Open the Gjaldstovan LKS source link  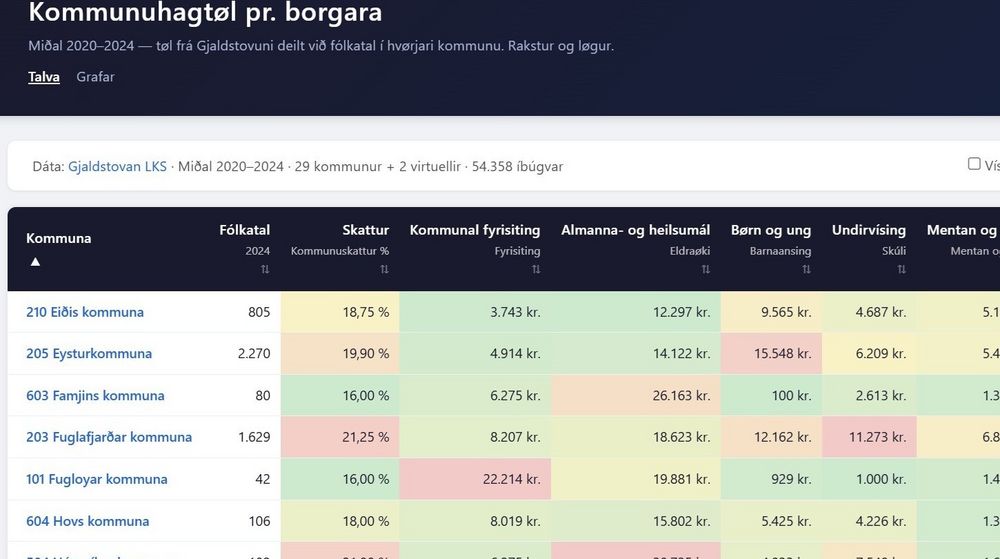pyautogui.click(x=117, y=166)
